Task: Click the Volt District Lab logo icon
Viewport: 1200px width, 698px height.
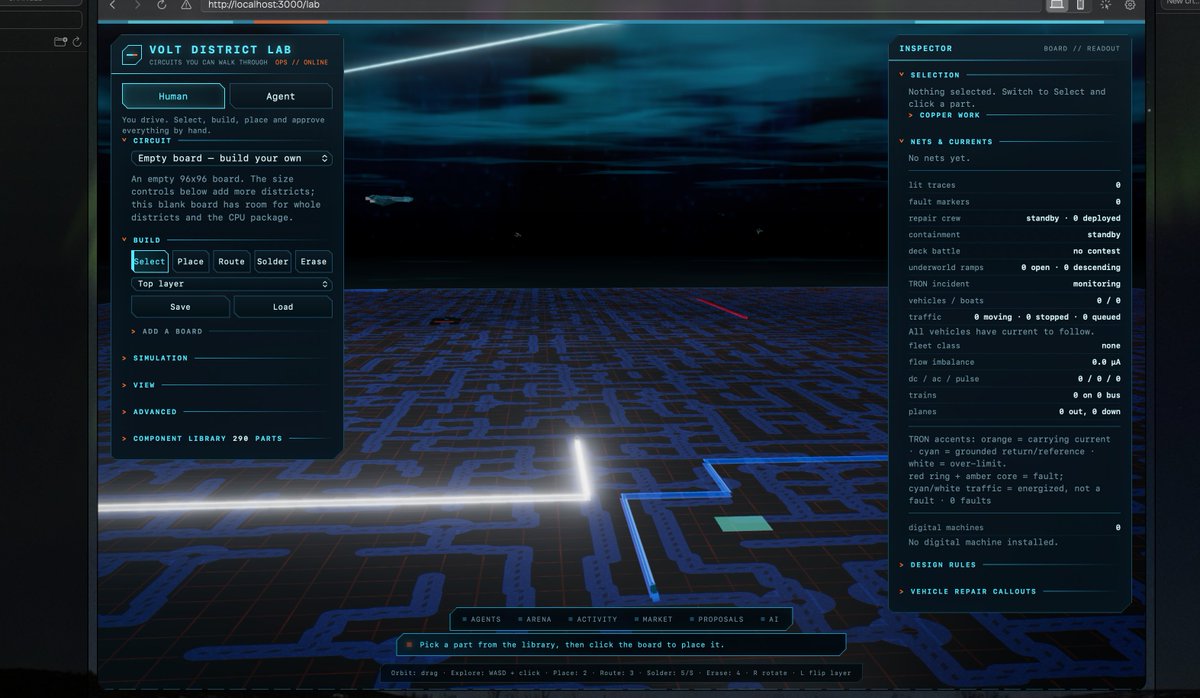Action: [132, 55]
